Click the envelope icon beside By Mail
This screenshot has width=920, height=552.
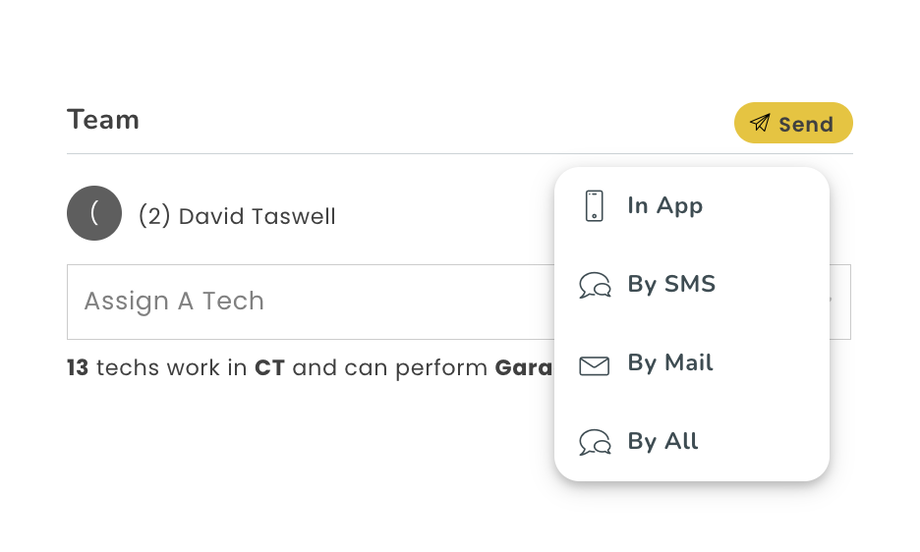(x=594, y=365)
